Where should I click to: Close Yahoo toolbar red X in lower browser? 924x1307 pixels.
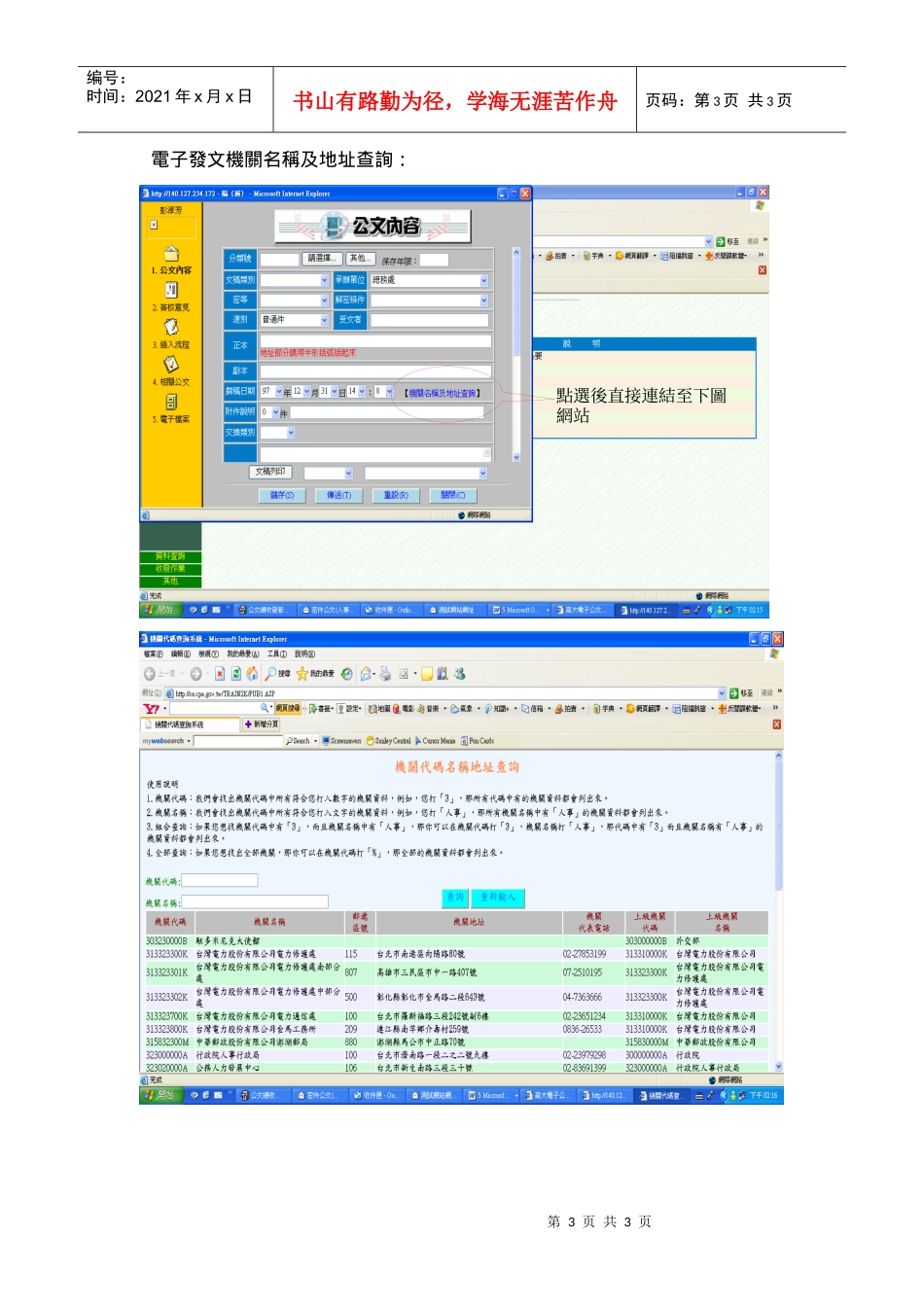pyautogui.click(x=776, y=724)
